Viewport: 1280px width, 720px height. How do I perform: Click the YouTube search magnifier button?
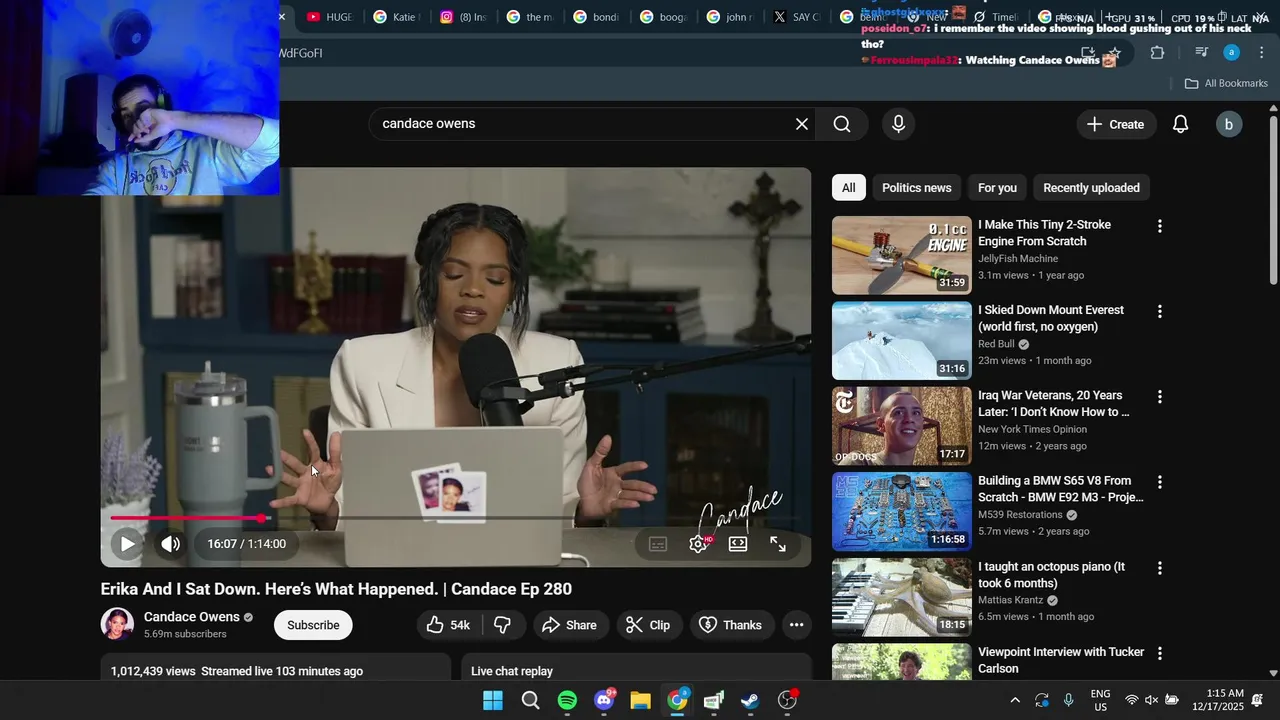click(x=842, y=124)
